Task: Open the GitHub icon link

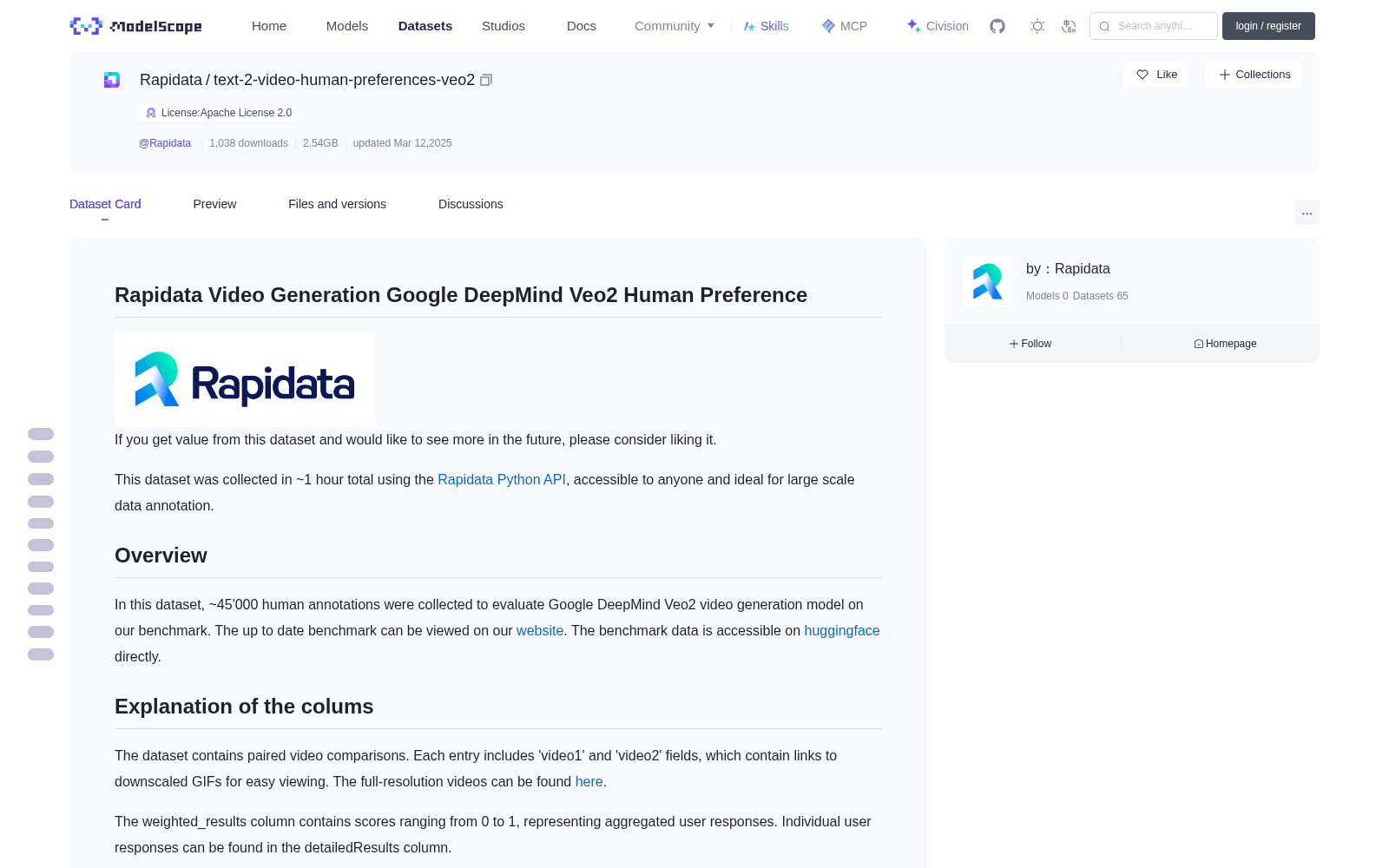Action: point(997,26)
